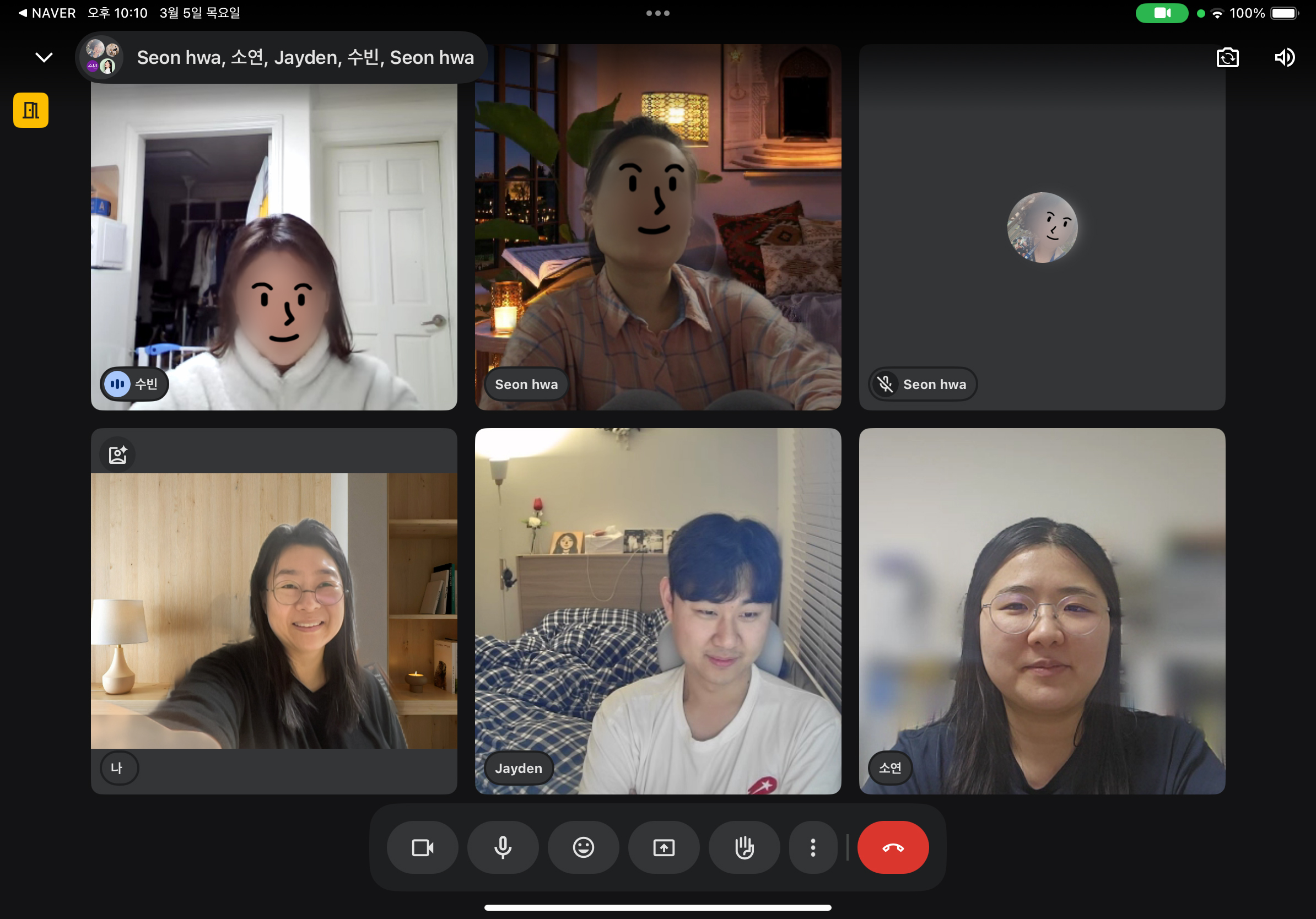Tap the Wi-Fi icon in the status bar
Viewport: 1316px width, 919px height.
click(x=1217, y=13)
